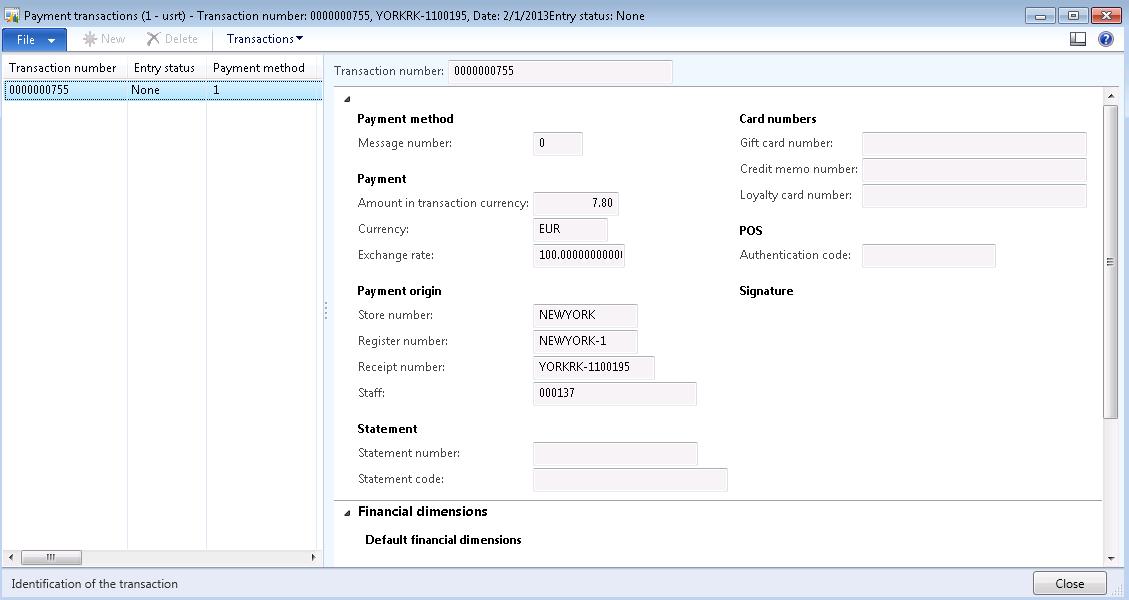This screenshot has height=600, width=1129.
Task: Click the status bar text Identification of the transaction
Action: coord(94,584)
